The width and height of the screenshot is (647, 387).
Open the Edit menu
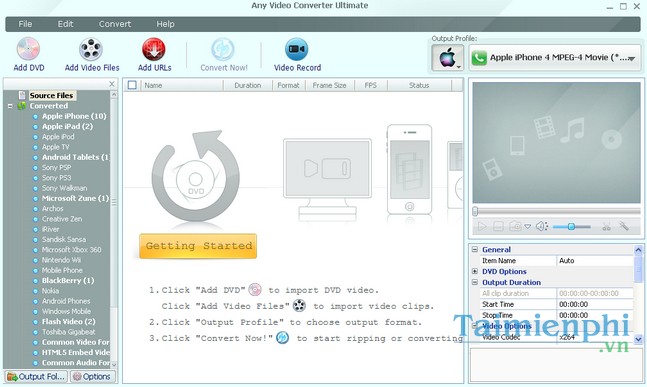coord(65,24)
